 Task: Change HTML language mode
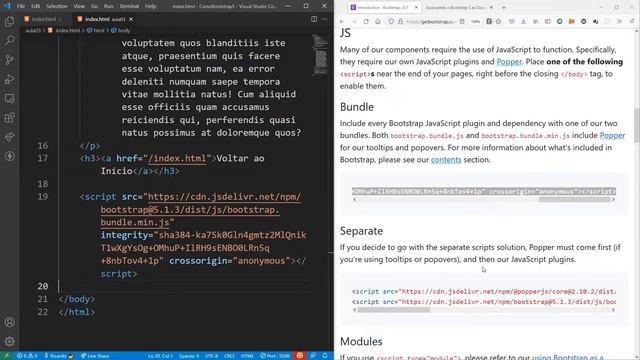click(x=247, y=356)
